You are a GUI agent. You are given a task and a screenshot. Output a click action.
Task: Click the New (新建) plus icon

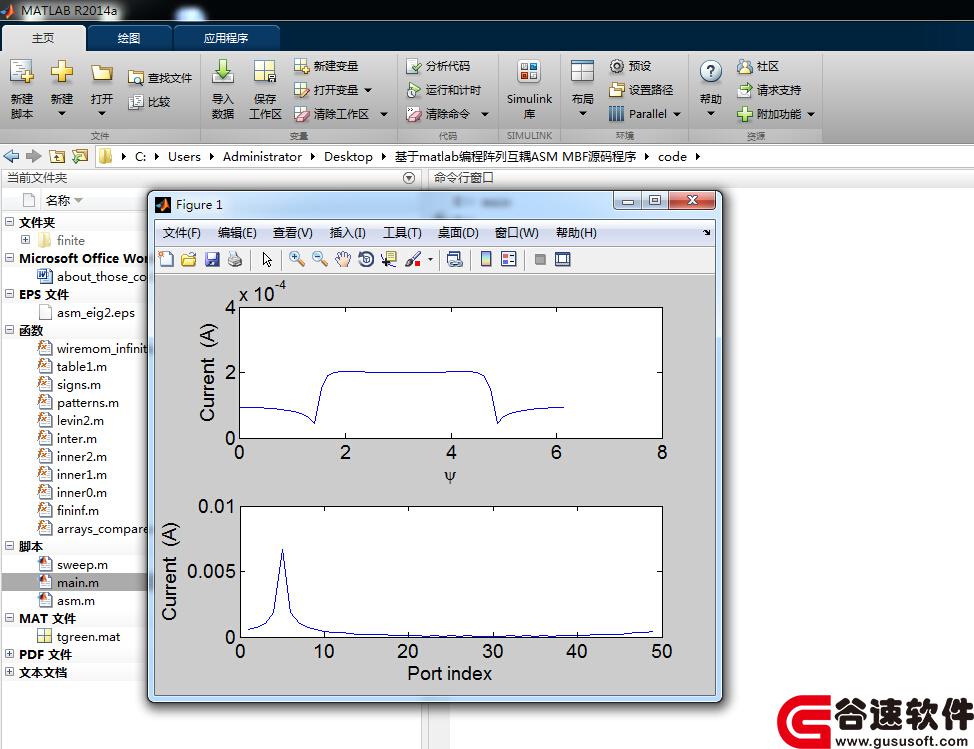tap(61, 72)
